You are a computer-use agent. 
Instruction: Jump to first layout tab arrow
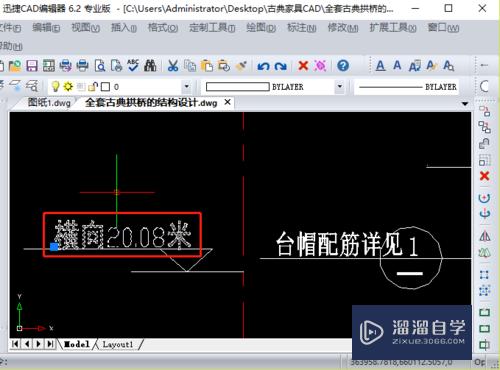15,344
